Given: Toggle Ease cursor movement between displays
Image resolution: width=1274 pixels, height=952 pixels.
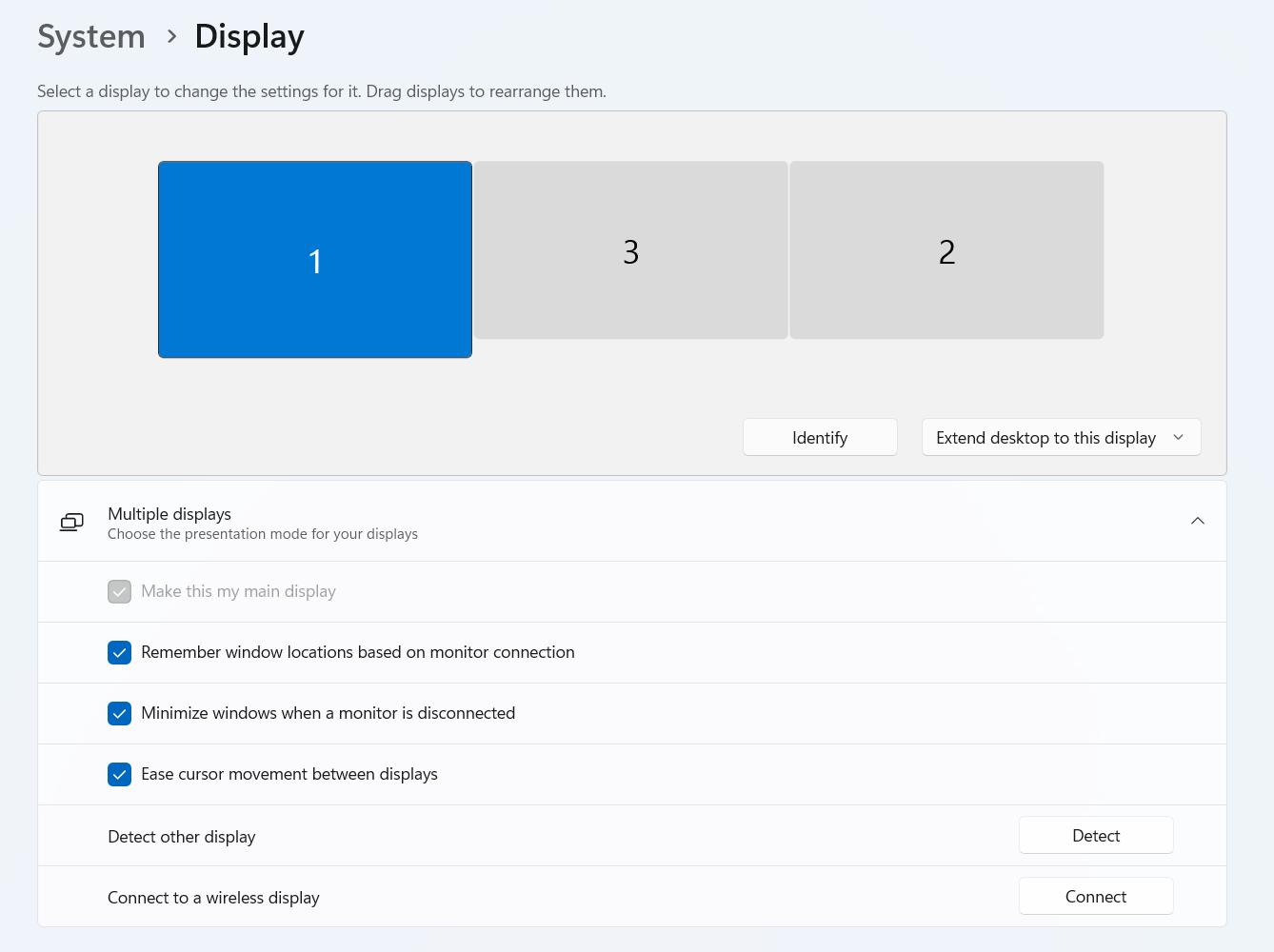Looking at the screenshot, I should pos(120,775).
